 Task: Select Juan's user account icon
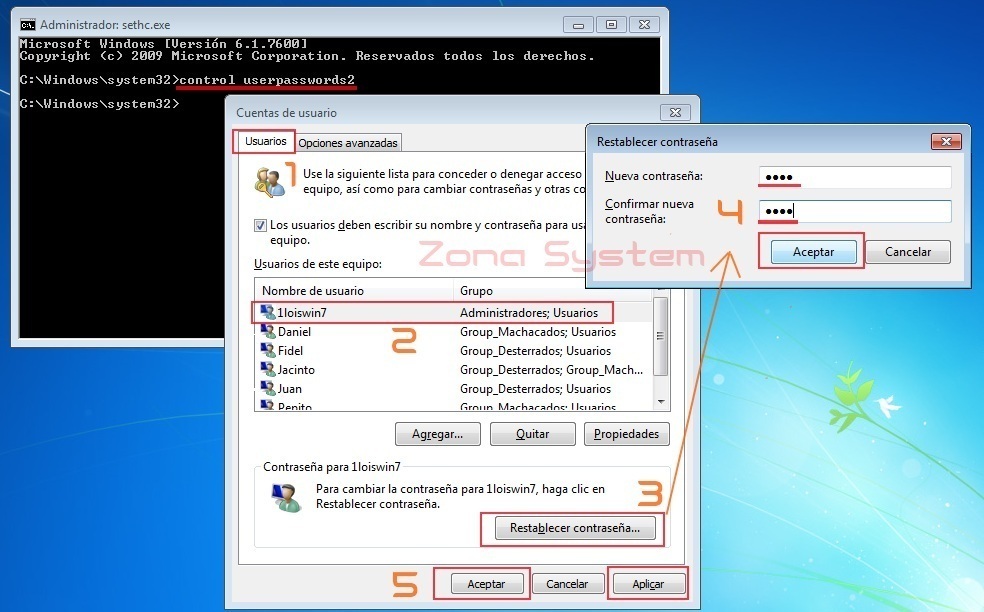click(270, 388)
